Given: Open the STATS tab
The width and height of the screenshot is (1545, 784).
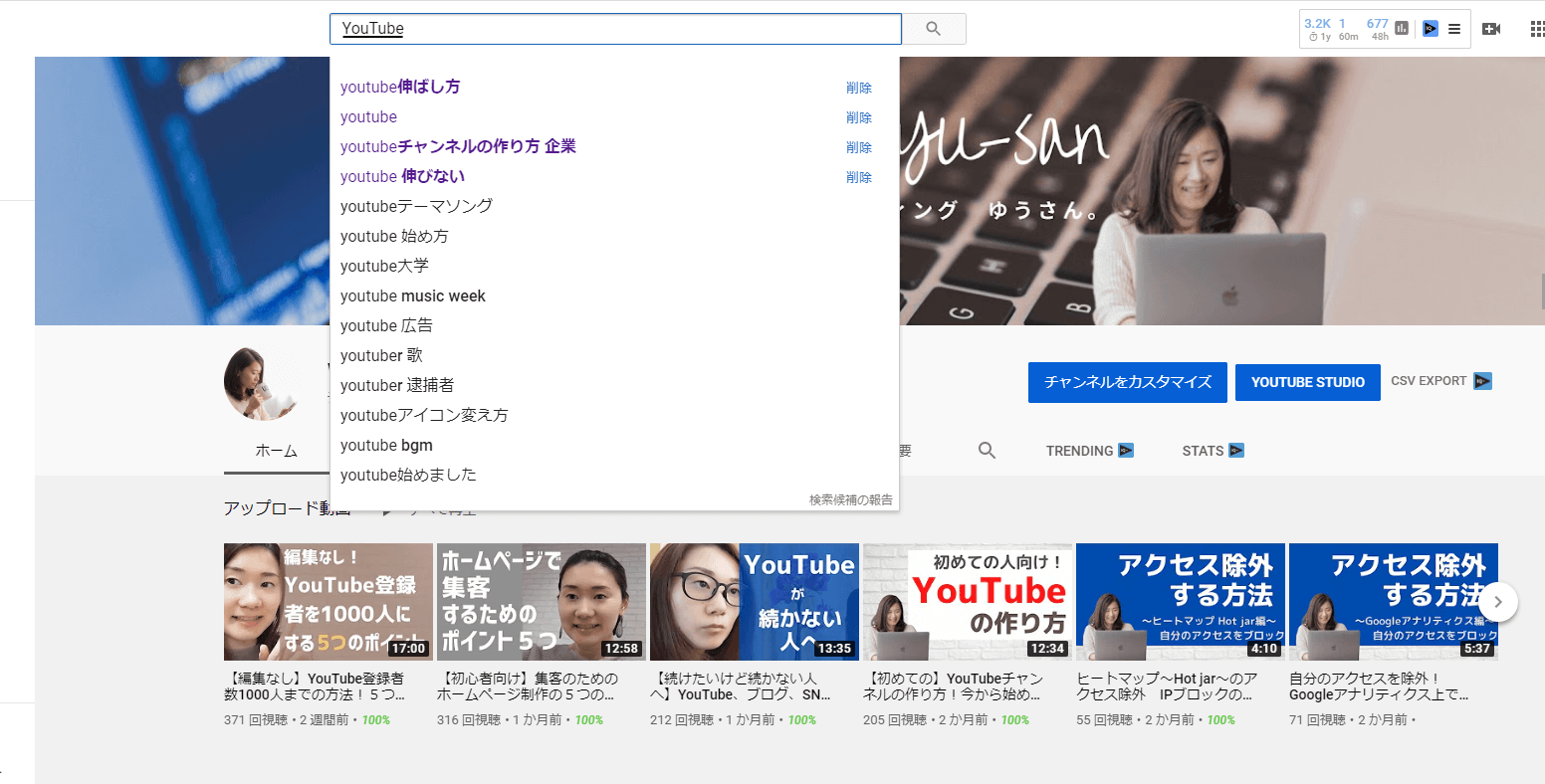Looking at the screenshot, I should [x=1203, y=451].
